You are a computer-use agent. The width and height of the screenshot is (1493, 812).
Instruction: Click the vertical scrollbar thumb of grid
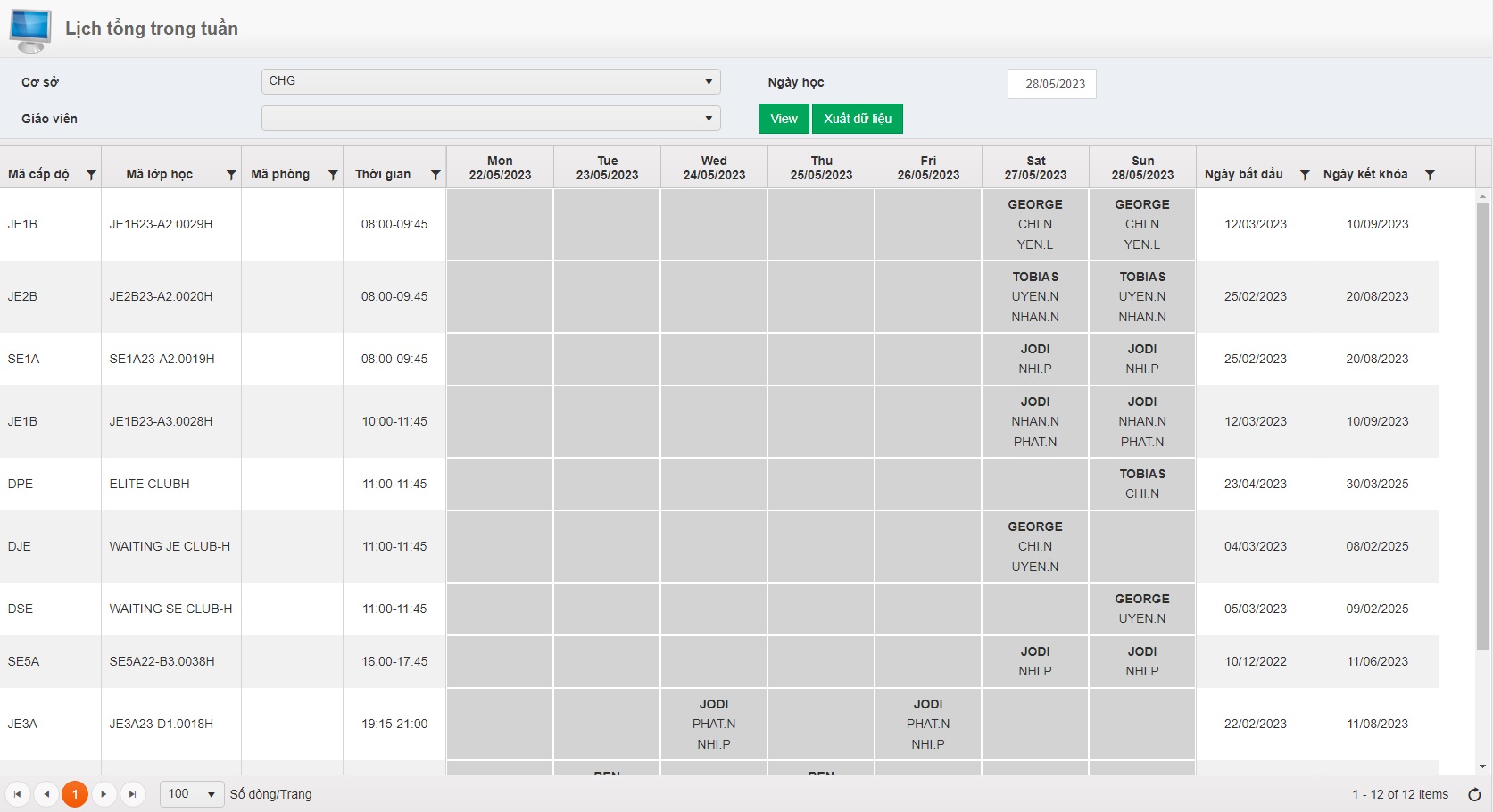(x=1482, y=427)
